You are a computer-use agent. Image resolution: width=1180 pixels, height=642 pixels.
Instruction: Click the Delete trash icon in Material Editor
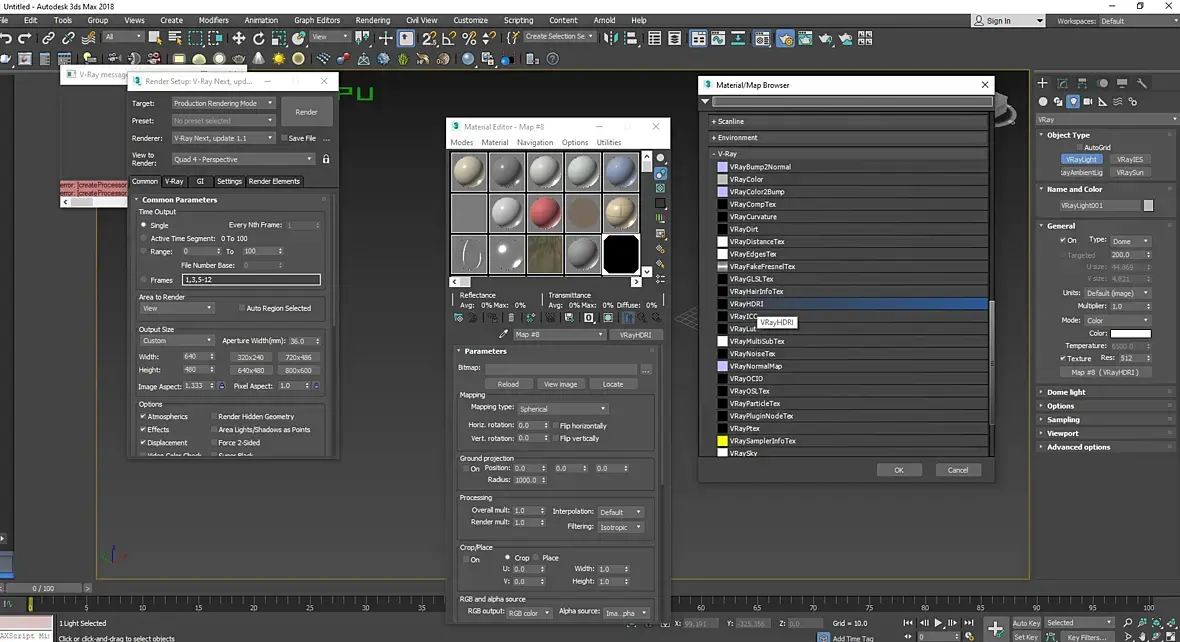512,318
